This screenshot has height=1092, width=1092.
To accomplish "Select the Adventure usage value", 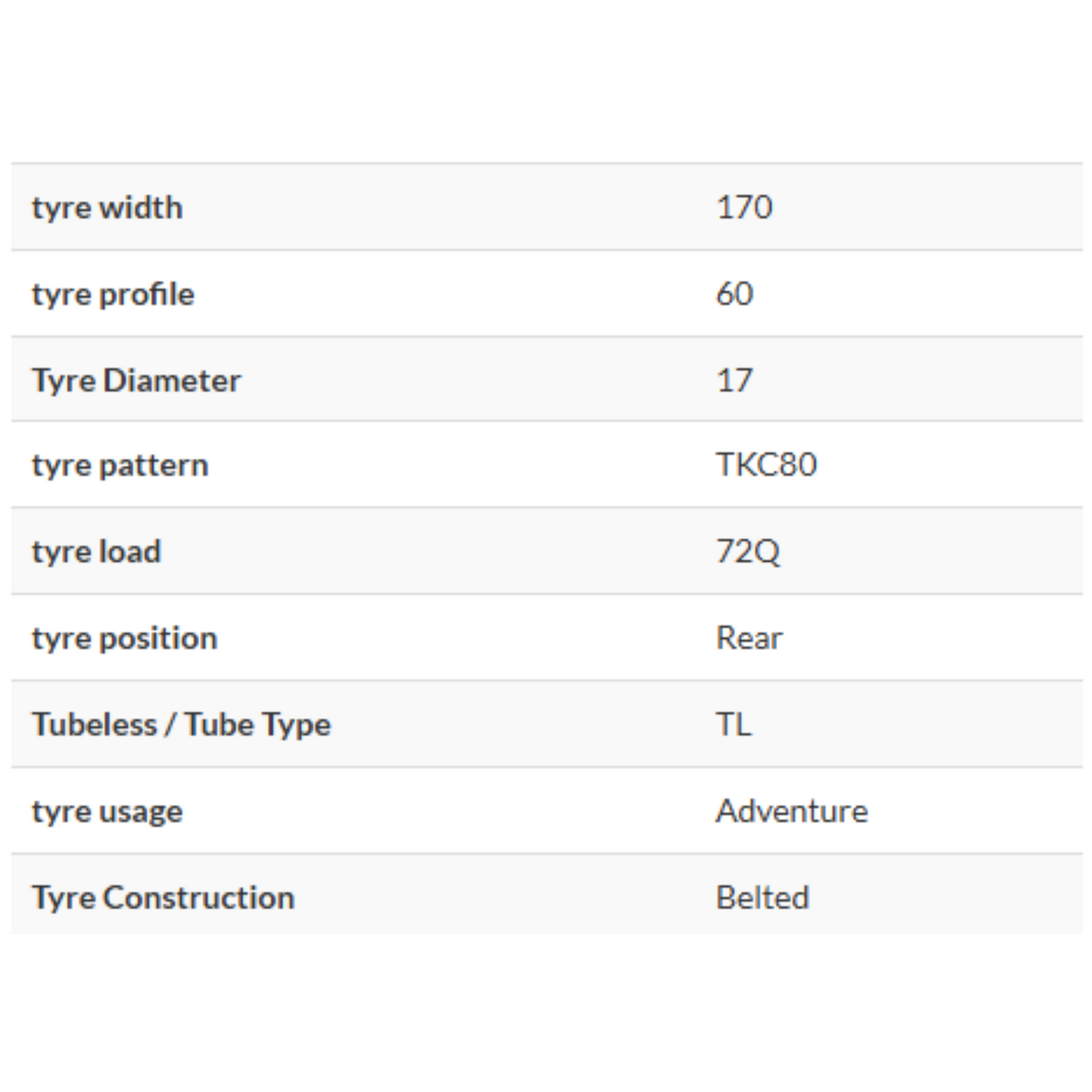I will click(x=792, y=812).
